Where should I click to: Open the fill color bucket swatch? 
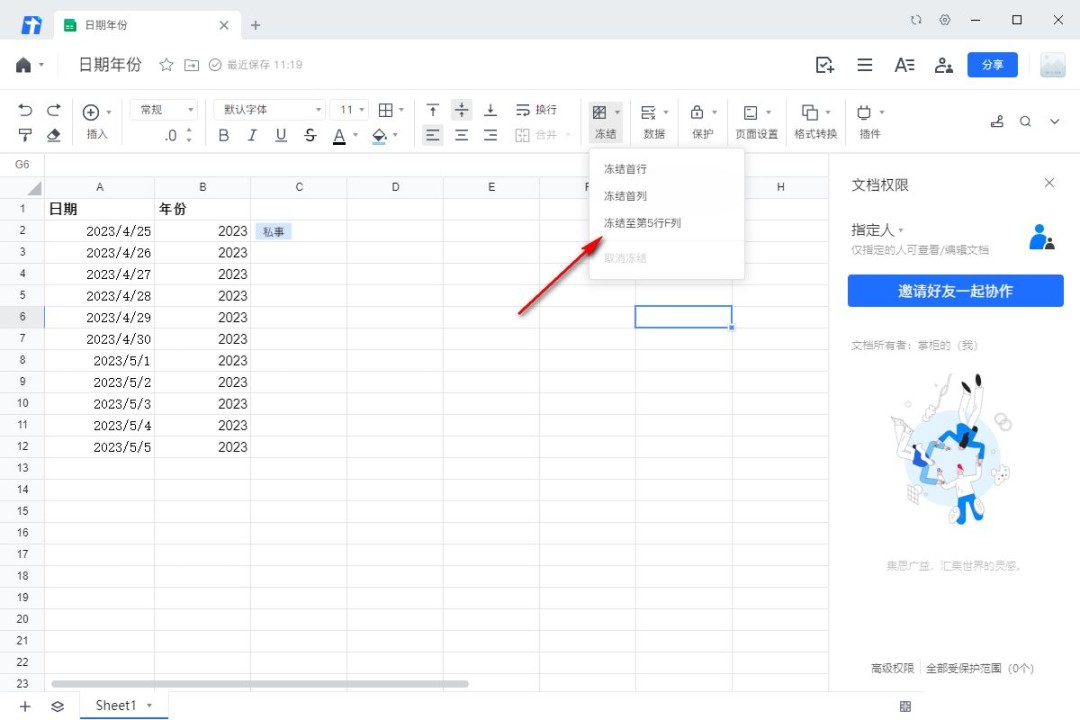(x=380, y=135)
